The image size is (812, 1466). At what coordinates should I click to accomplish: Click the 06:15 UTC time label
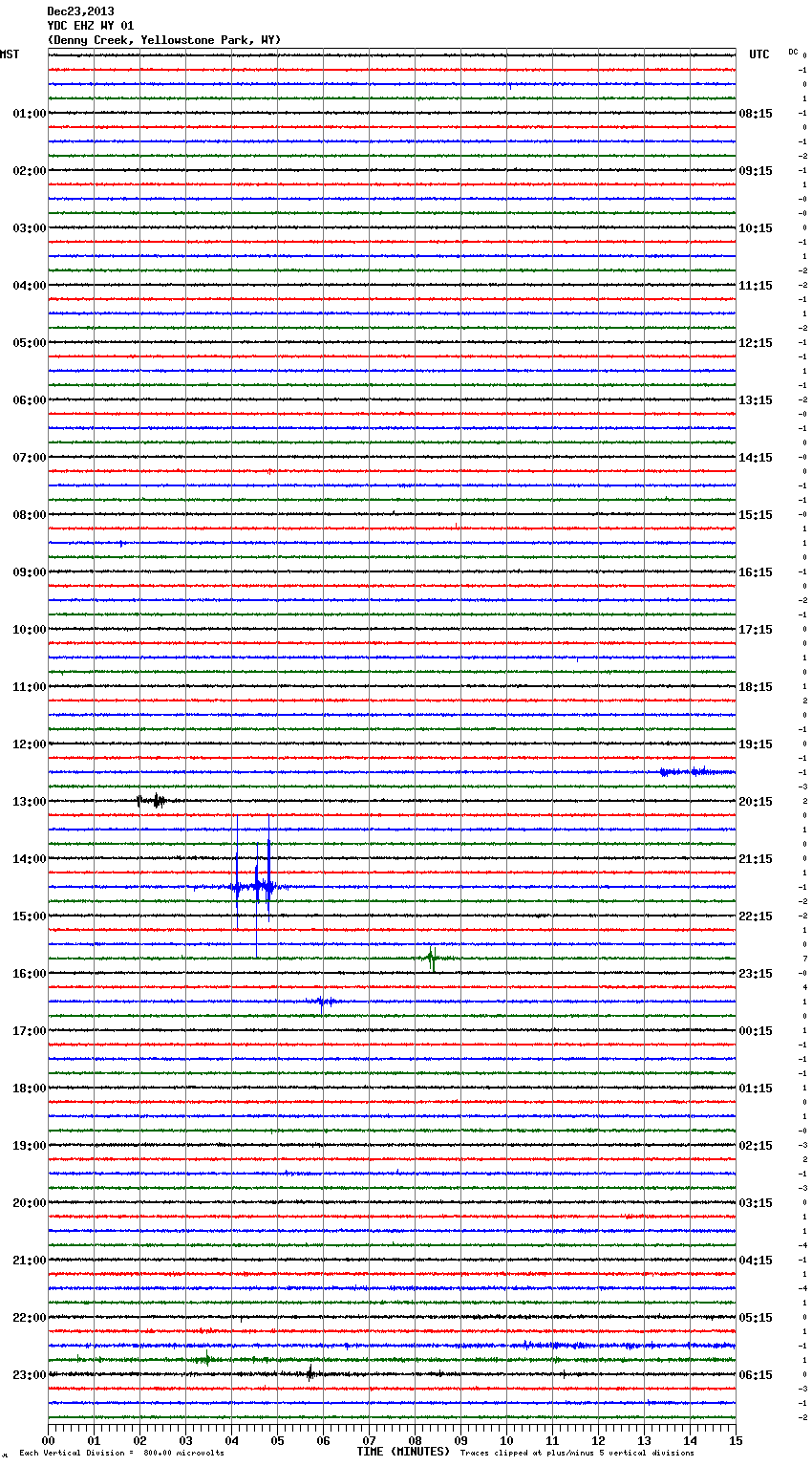click(756, 1375)
